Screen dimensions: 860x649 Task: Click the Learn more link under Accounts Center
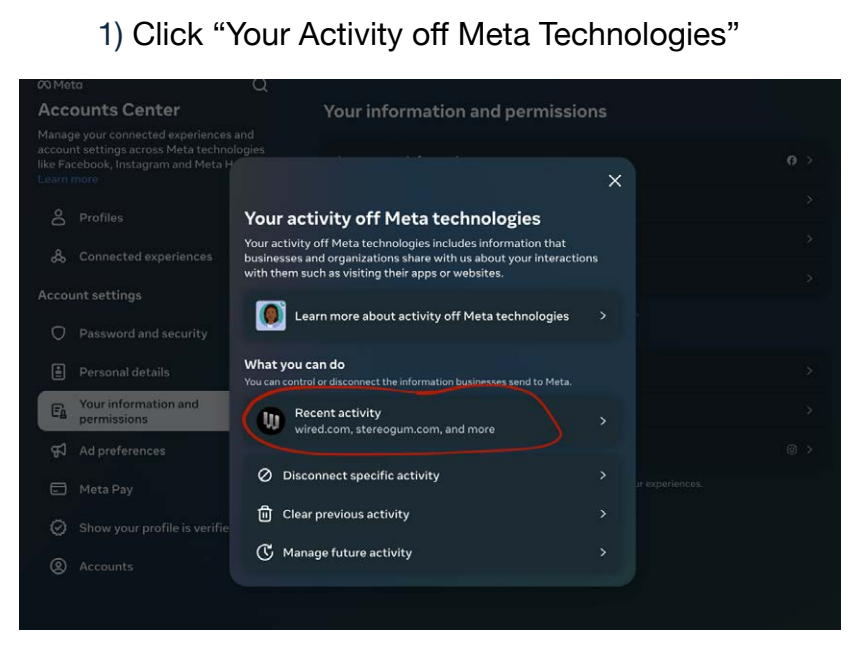pyautogui.click(x=68, y=179)
